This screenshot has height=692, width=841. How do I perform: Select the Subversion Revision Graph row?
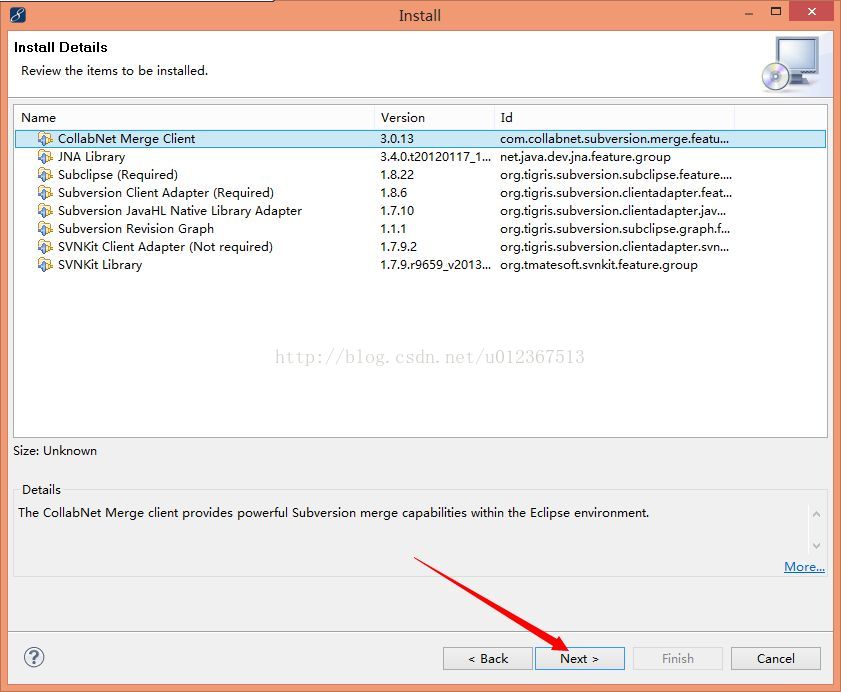tap(420, 229)
